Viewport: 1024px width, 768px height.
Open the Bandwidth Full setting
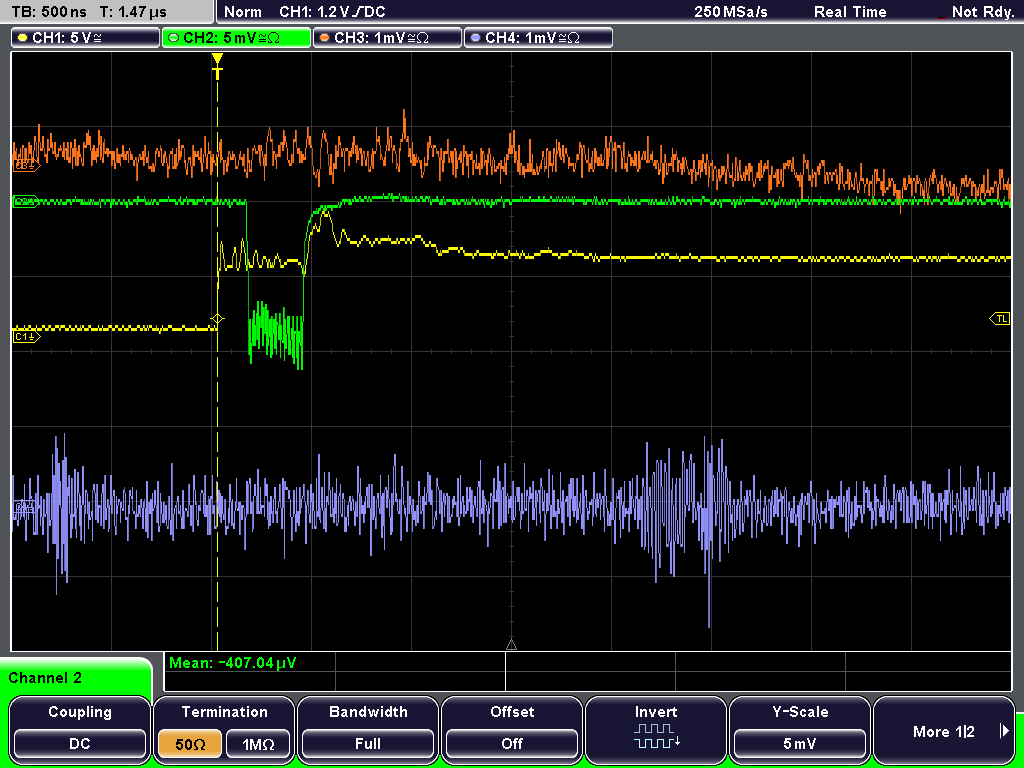tap(368, 743)
